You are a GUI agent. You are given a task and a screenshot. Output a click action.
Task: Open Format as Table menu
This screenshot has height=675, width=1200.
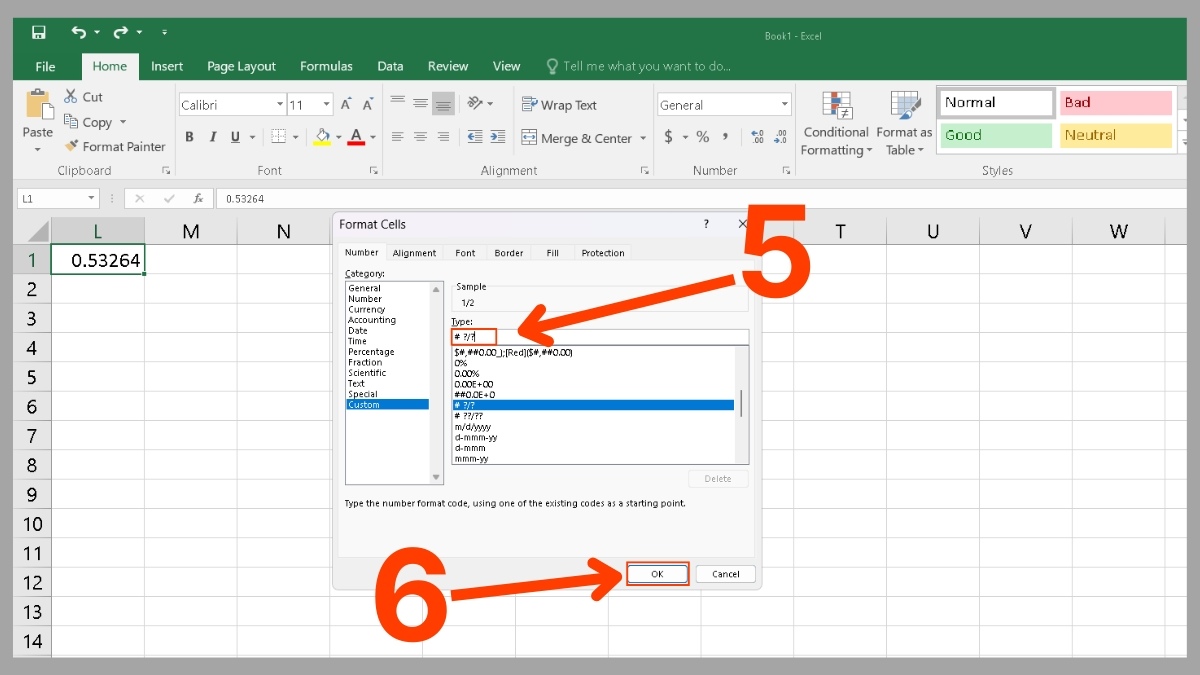click(x=904, y=123)
